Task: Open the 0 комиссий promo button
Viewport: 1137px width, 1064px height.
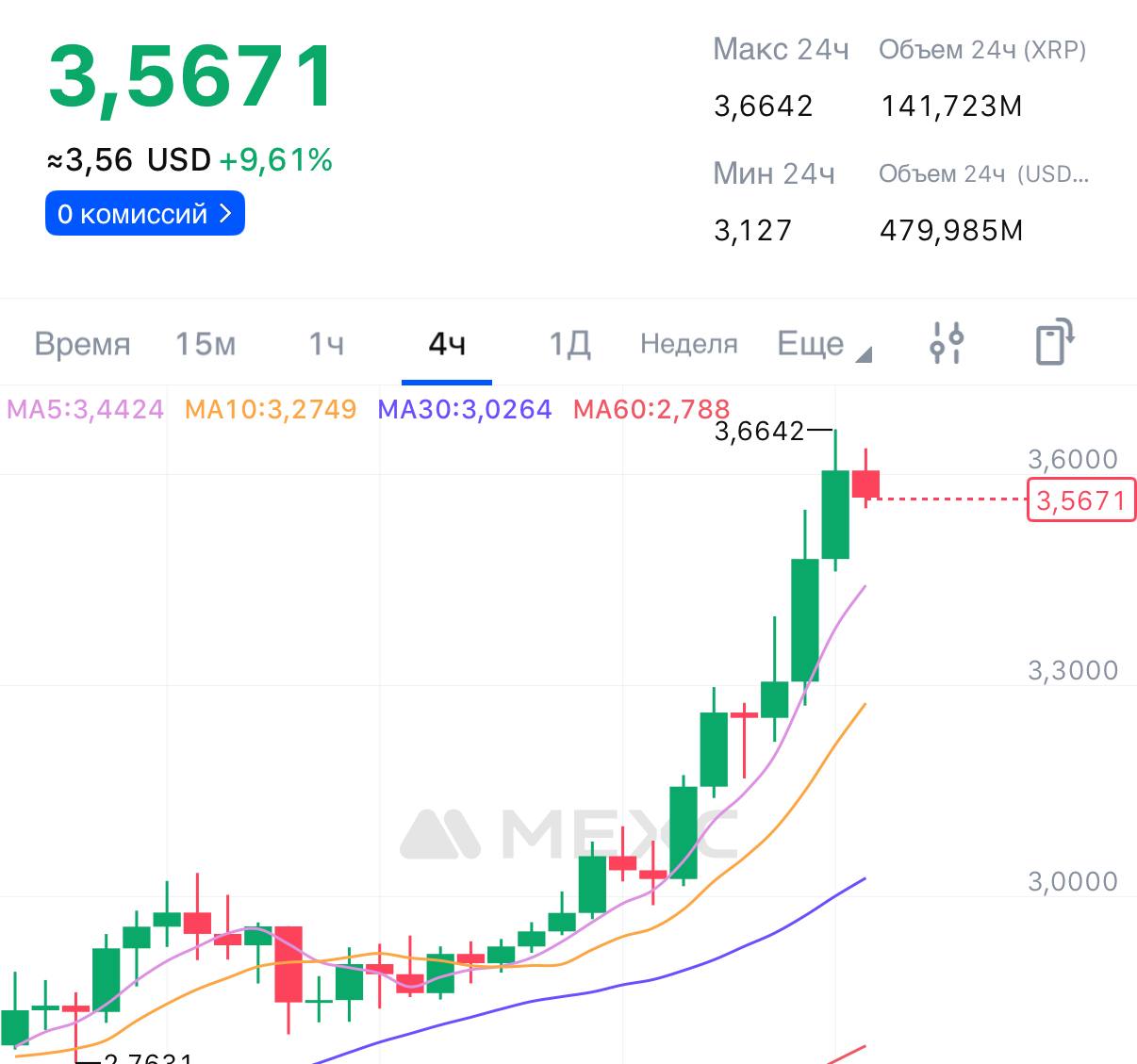Action: coord(145,214)
